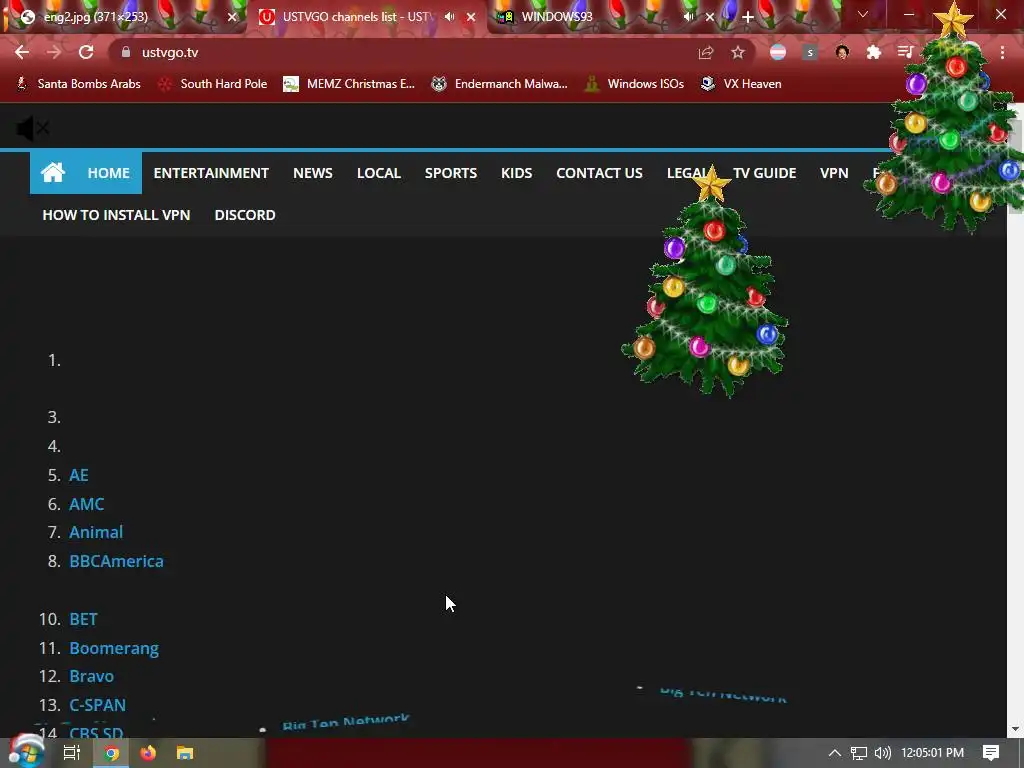View site info via padlock icon
Image resolution: width=1024 pixels, height=768 pixels.
tap(126, 52)
